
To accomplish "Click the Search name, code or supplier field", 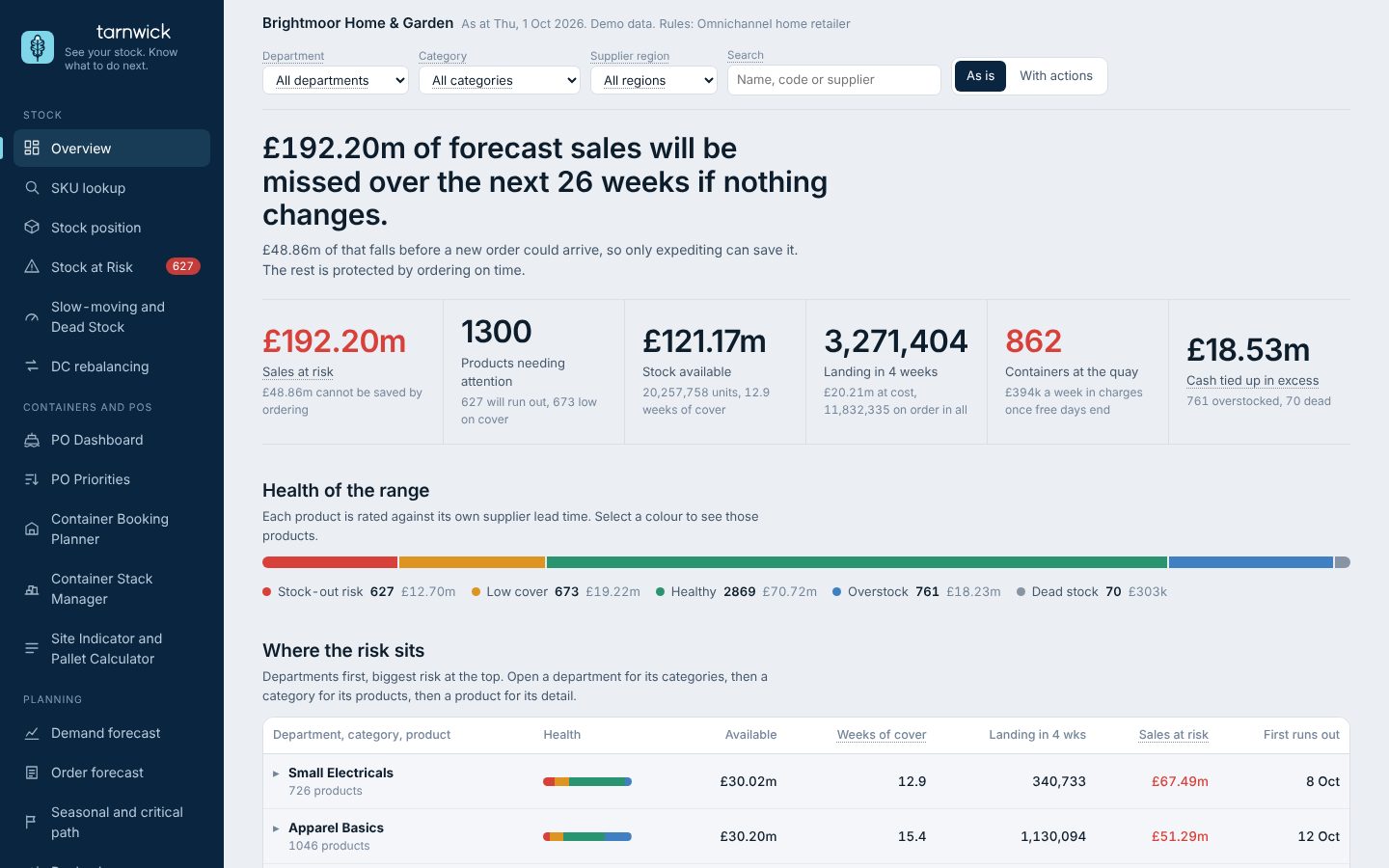I will point(834,80).
